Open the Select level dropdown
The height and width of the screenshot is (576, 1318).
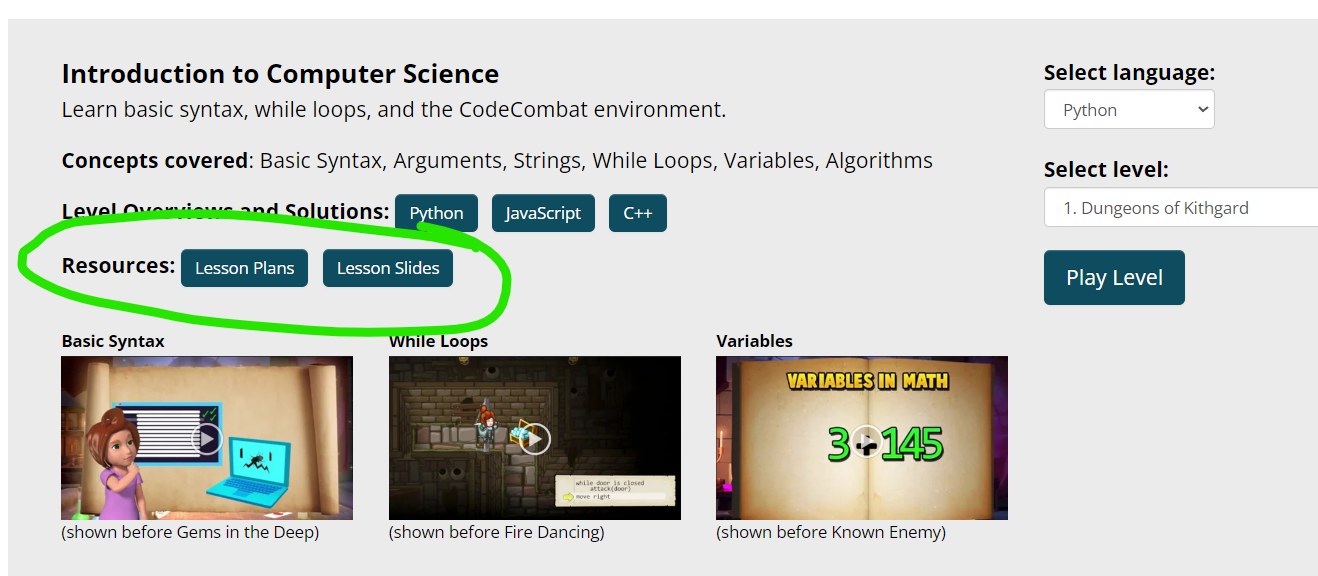click(x=1181, y=208)
